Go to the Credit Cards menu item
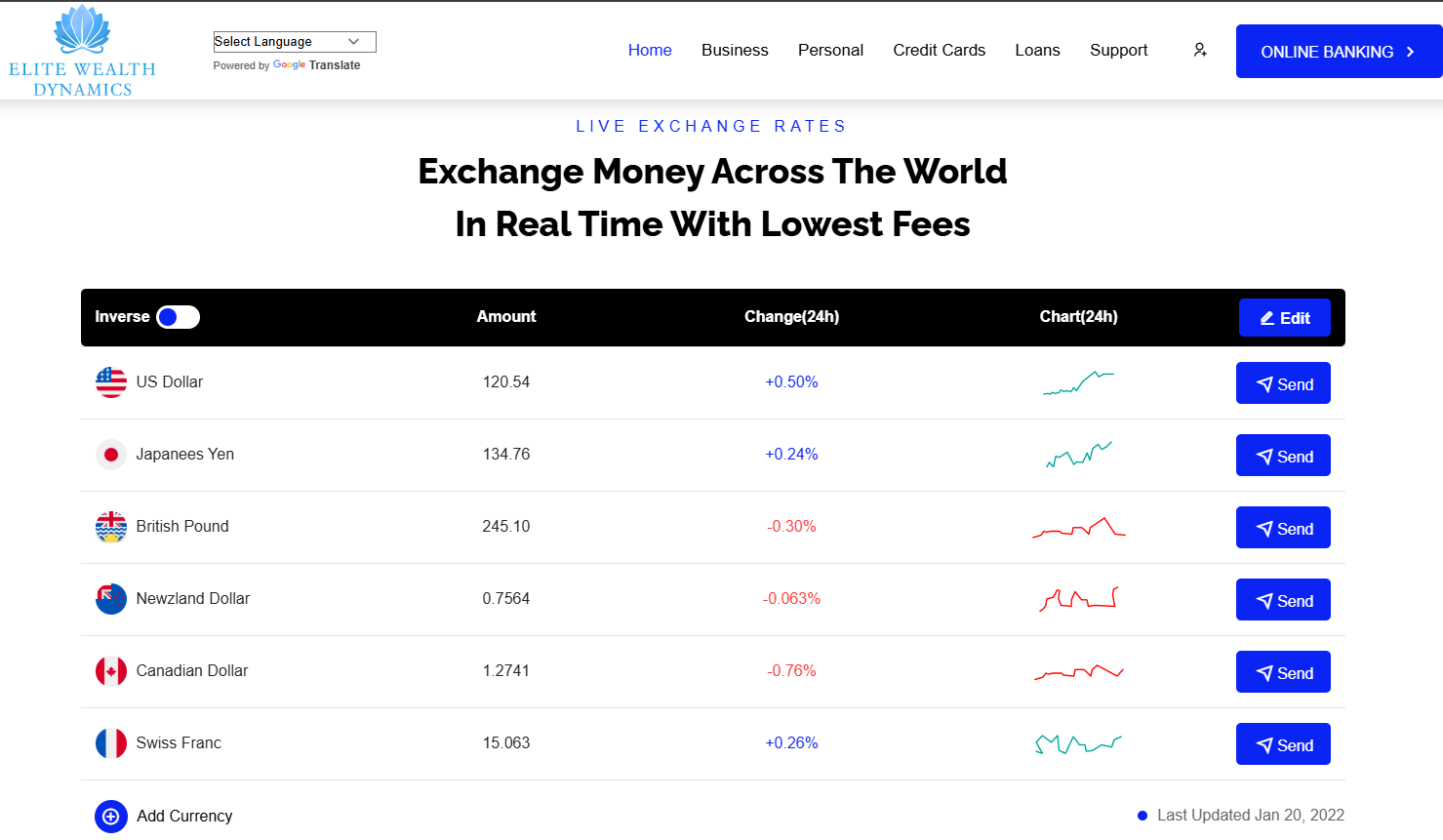The image size is (1443, 840). 939,50
